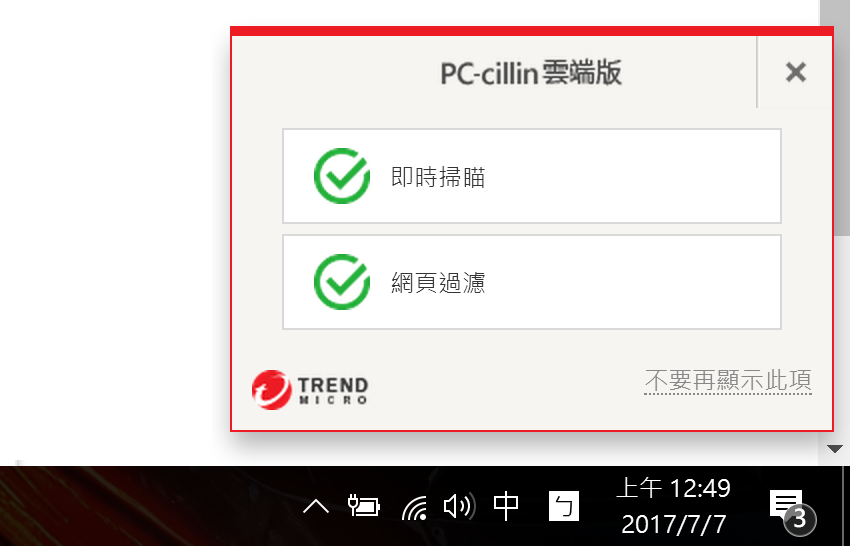The width and height of the screenshot is (850, 546).
Task: Click the scrollbar down arrow
Action: pyautogui.click(x=835, y=449)
